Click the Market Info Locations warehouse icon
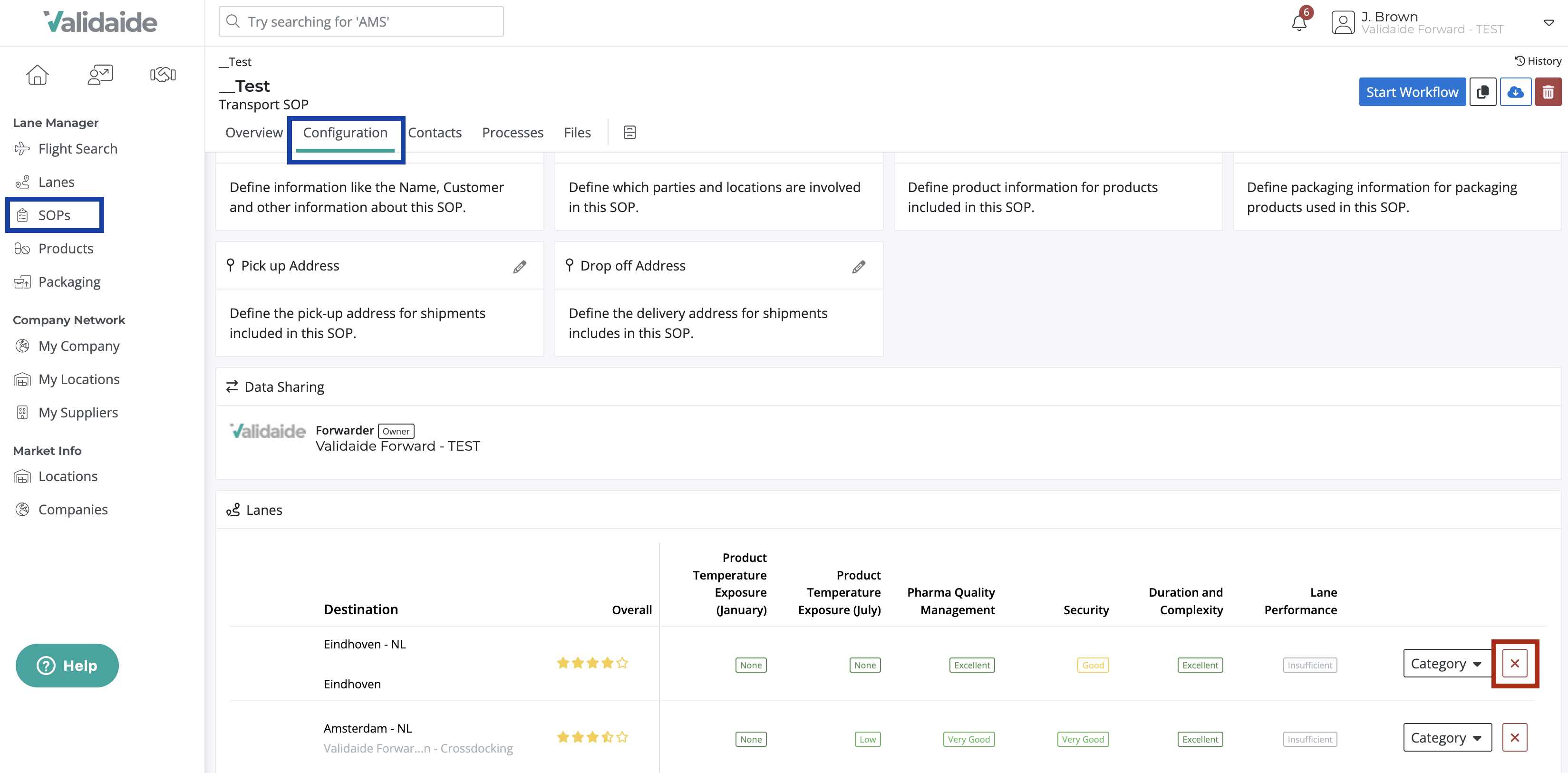Image resolution: width=1568 pixels, height=773 pixels. tap(22, 476)
